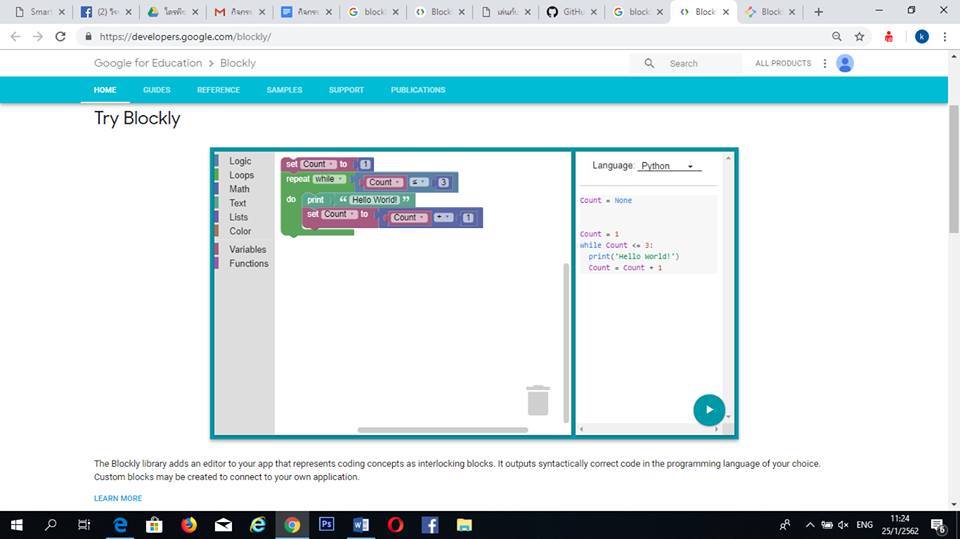Image resolution: width=960 pixels, height=539 pixels.
Task: Open the repeat while mode dropdown
Action: pyautogui.click(x=328, y=179)
